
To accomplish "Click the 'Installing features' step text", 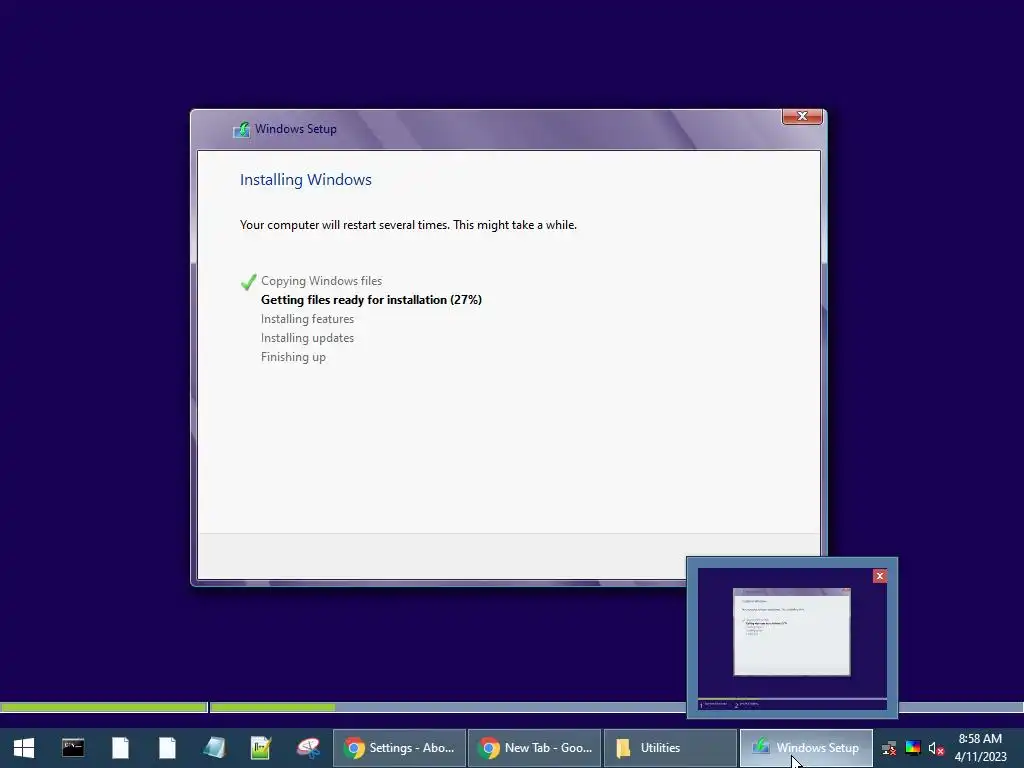I will [x=307, y=319].
